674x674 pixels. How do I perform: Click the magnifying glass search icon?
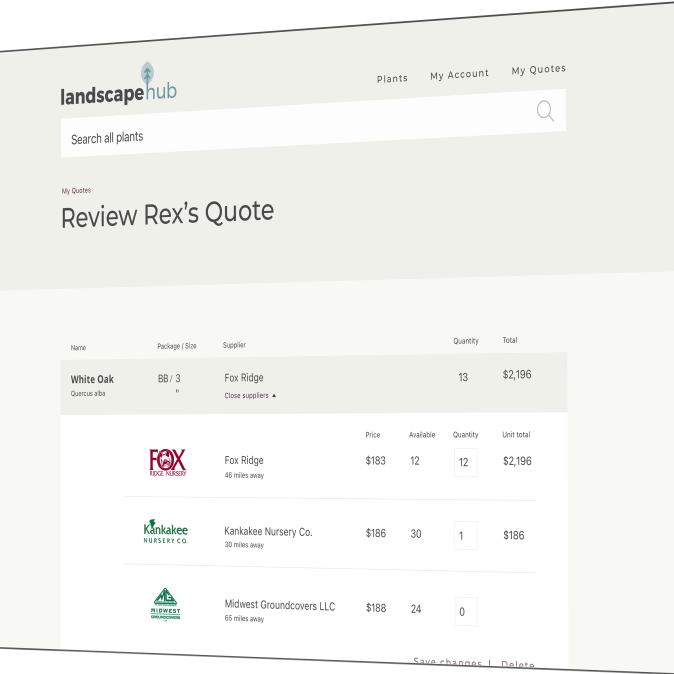pyautogui.click(x=545, y=111)
